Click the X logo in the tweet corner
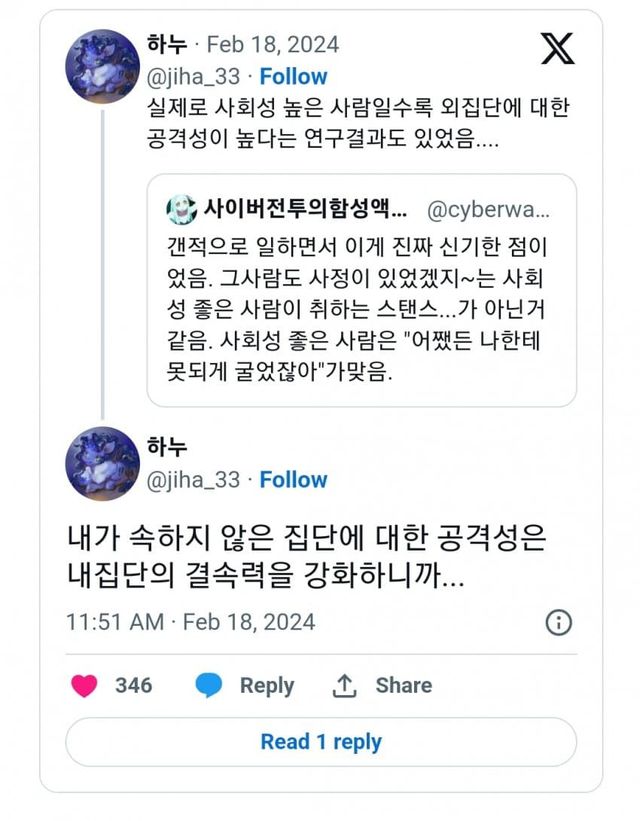 coord(558,49)
